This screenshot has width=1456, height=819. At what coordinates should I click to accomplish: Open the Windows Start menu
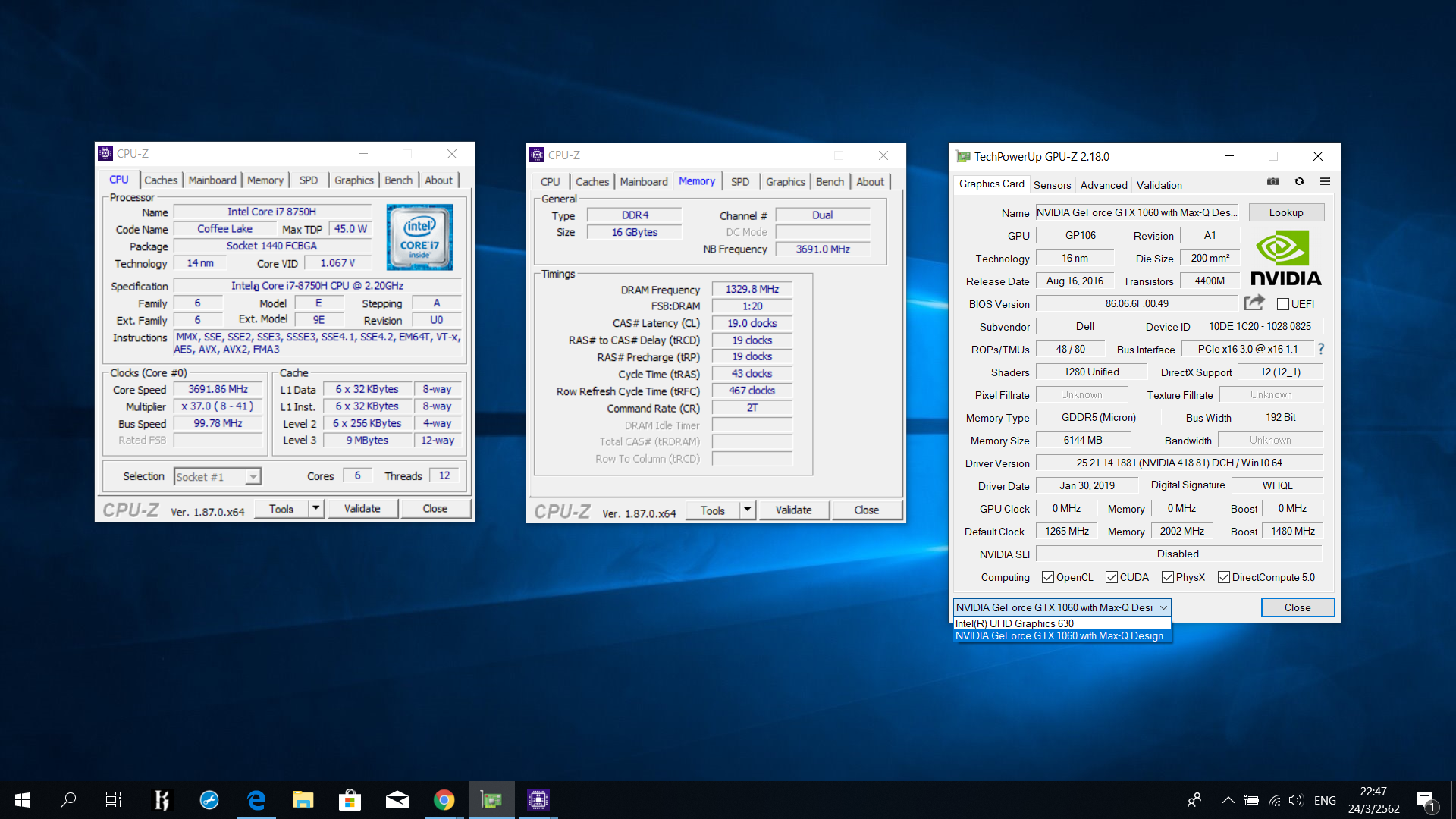tap(23, 799)
